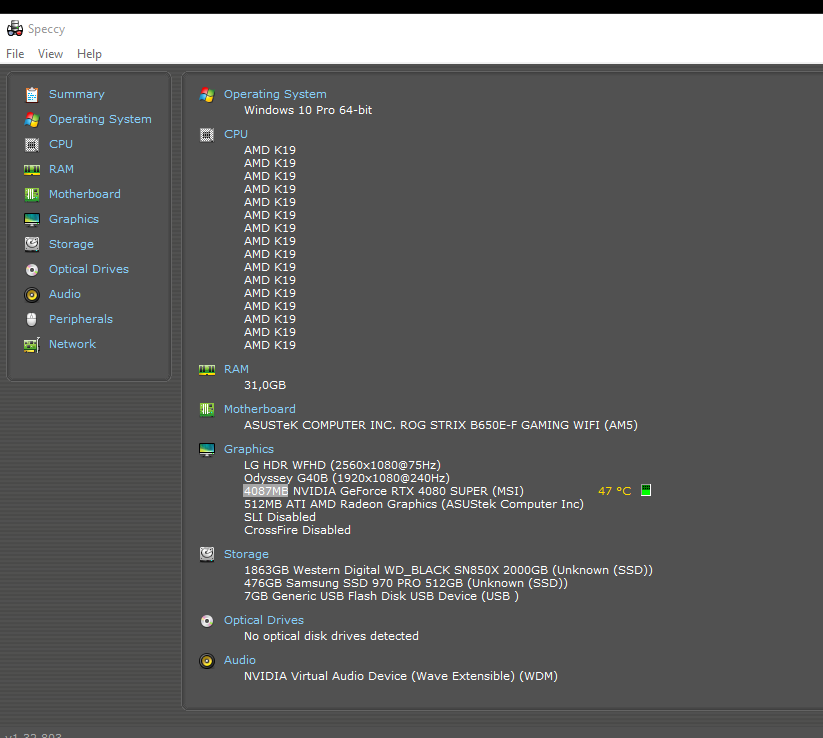Select Summary in the sidebar
Screen dimensions: 823x738
point(77,94)
